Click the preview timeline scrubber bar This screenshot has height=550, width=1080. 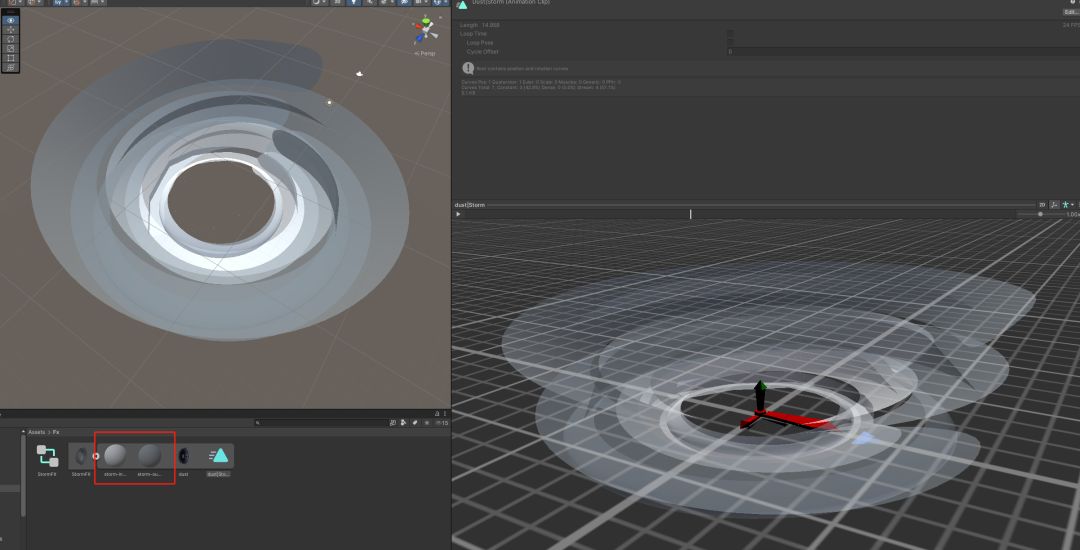(x=740, y=214)
